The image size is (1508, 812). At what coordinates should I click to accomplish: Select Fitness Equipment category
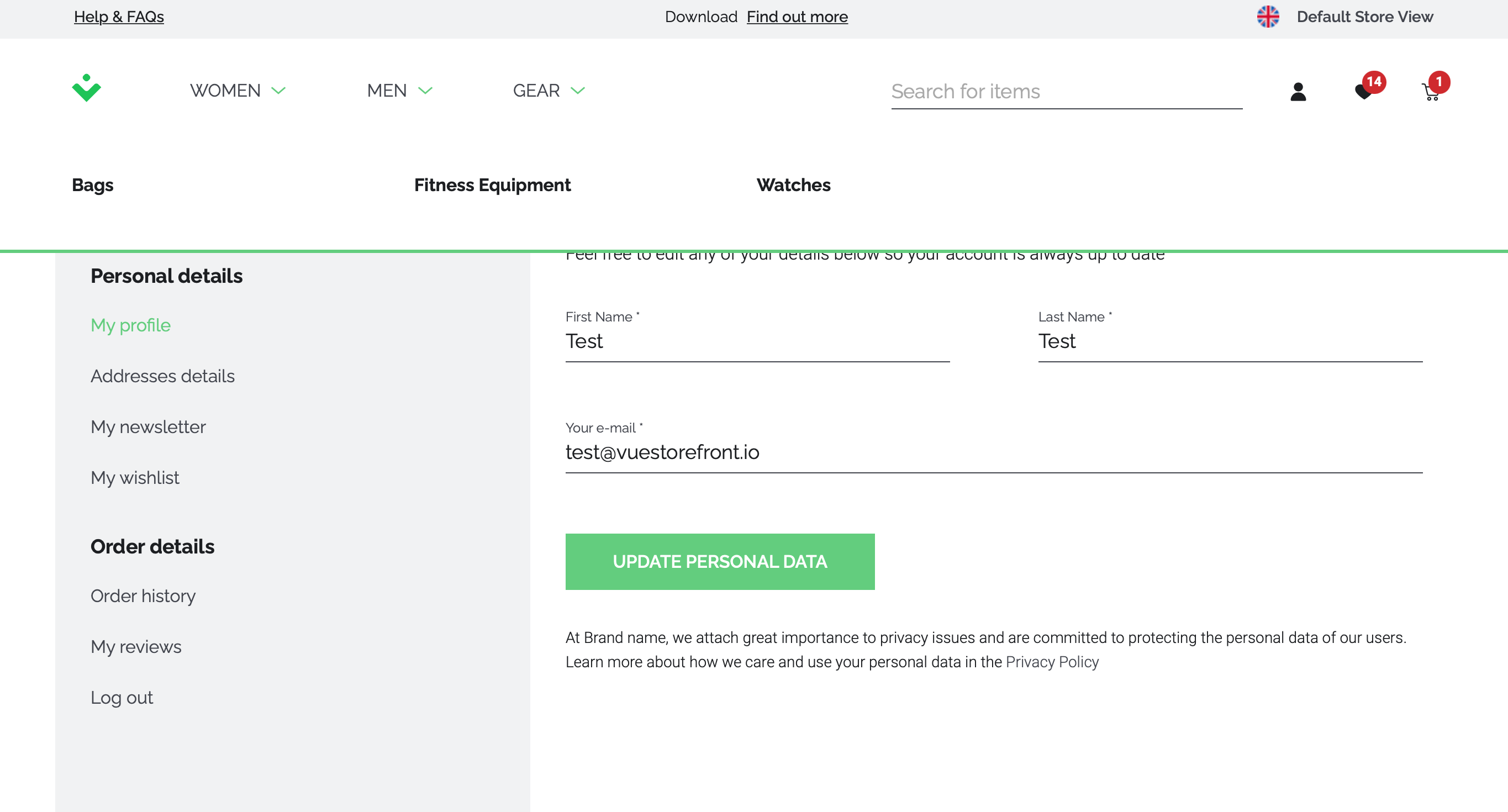(492, 185)
